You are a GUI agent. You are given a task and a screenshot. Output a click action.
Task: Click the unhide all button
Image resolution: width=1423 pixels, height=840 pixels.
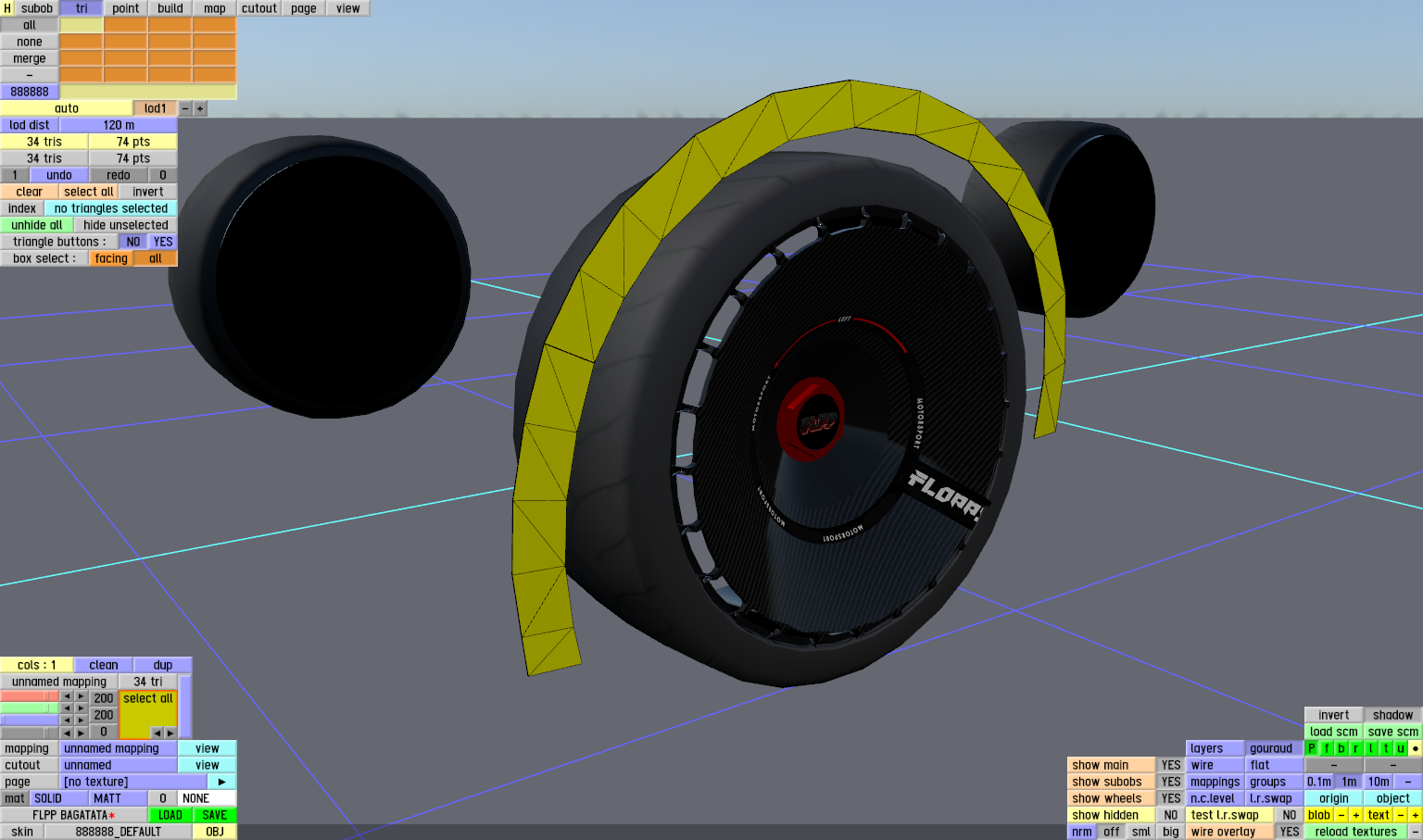37,225
